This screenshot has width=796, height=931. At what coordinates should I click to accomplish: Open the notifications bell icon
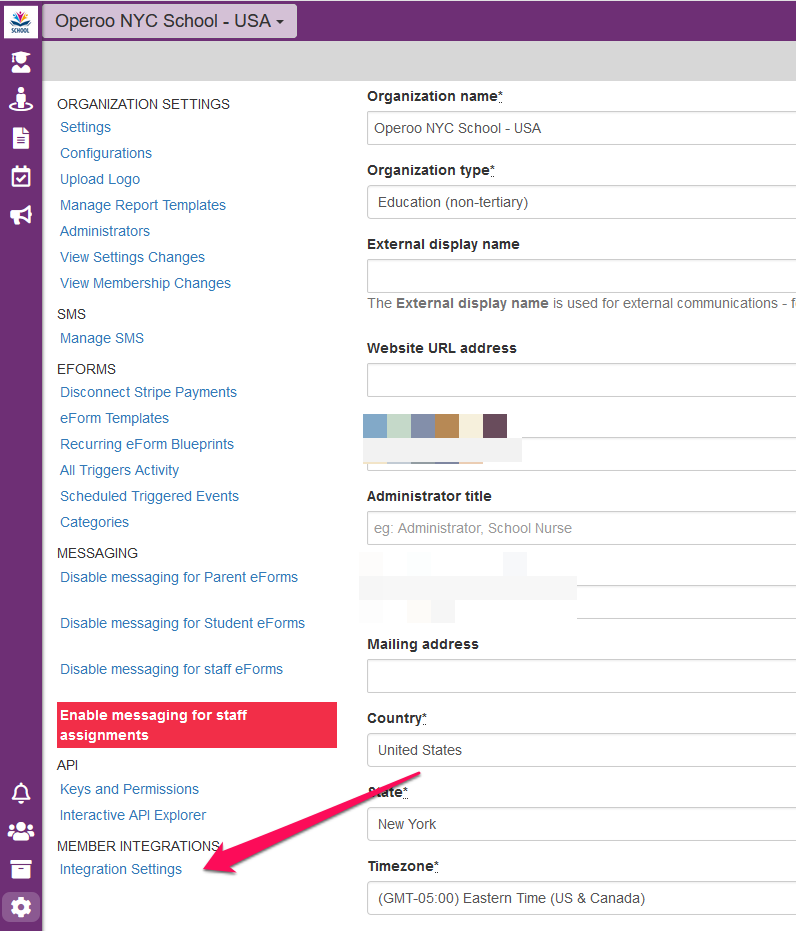click(21, 793)
